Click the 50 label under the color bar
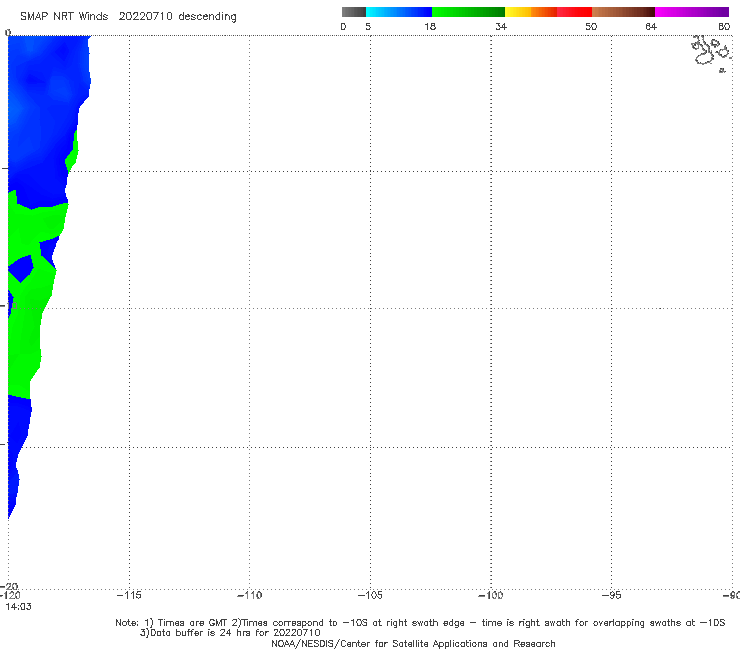This screenshot has height=650, width=740. tap(591, 26)
